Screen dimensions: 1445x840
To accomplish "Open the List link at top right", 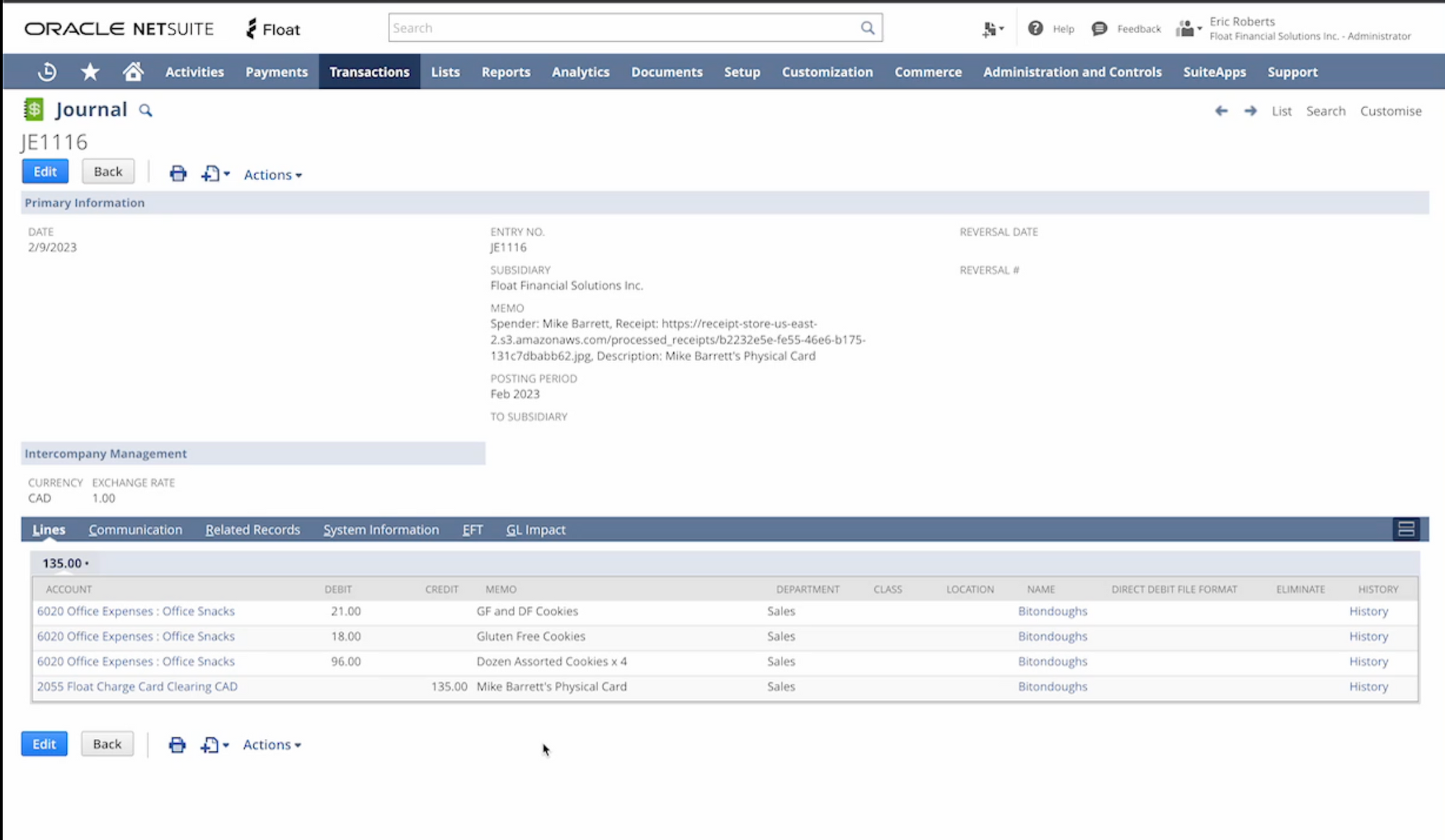I will pyautogui.click(x=1281, y=111).
